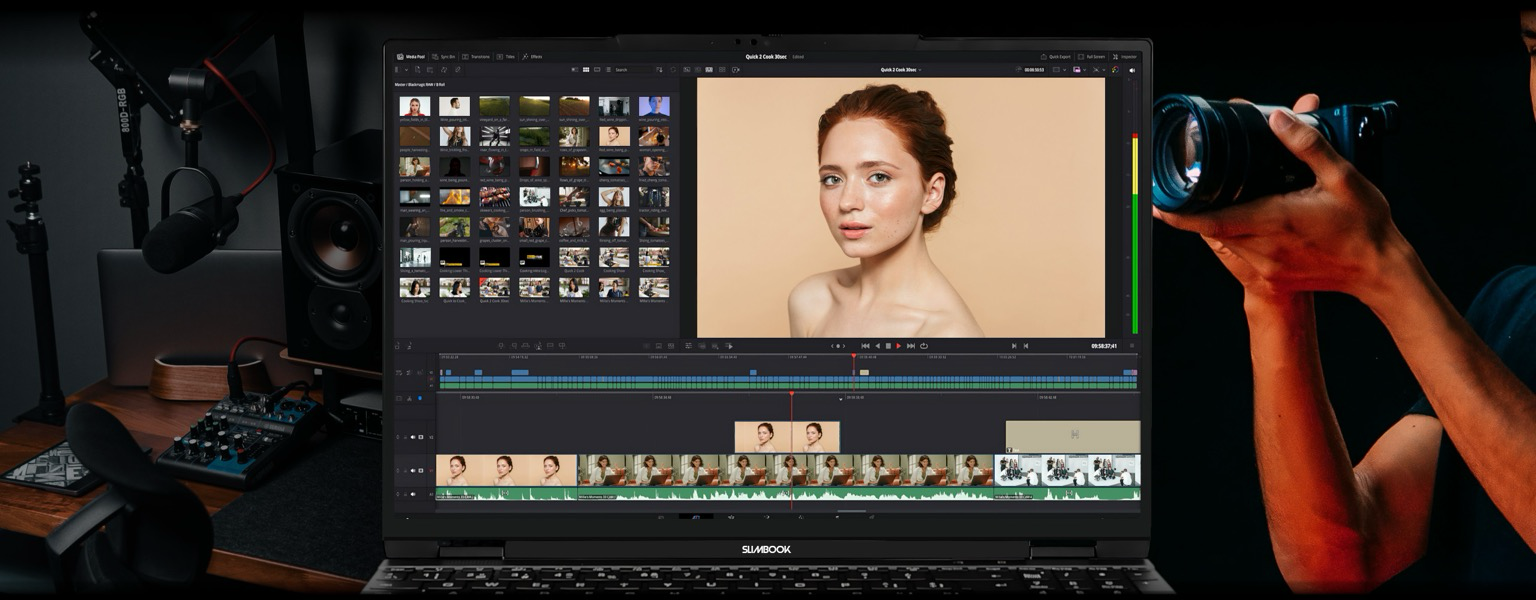This screenshot has height=600, width=1536.
Task: Expand the viewer overlay dropdown arrow
Action: click(x=1066, y=70)
